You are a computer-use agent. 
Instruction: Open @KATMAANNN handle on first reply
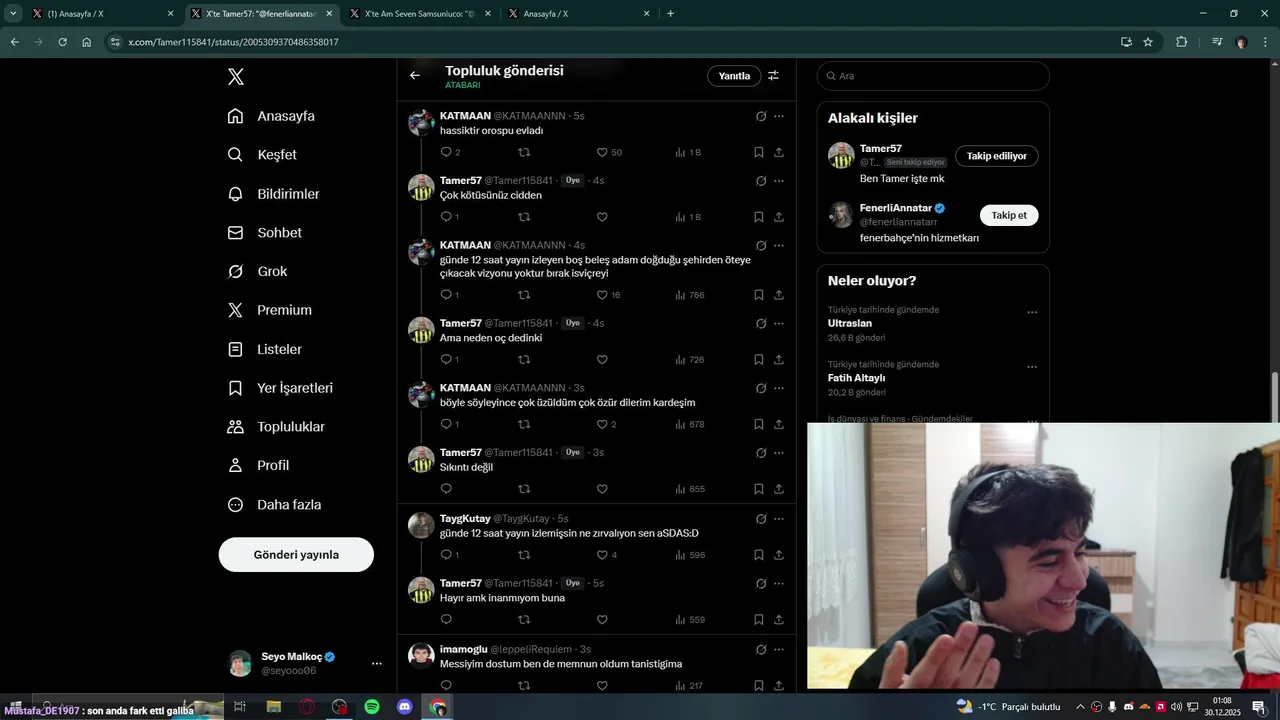[529, 116]
